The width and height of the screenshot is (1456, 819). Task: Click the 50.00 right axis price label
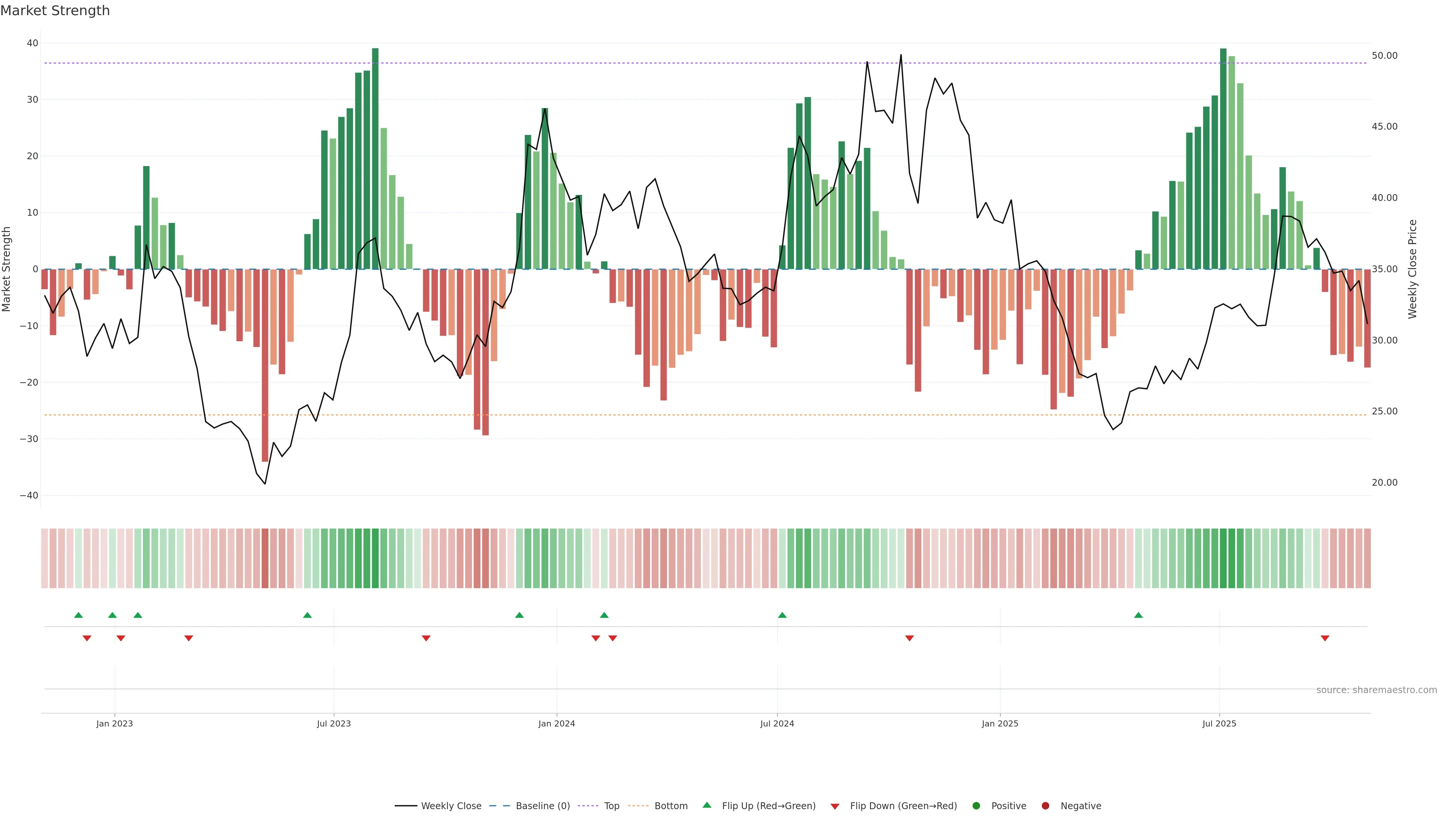[x=1384, y=55]
